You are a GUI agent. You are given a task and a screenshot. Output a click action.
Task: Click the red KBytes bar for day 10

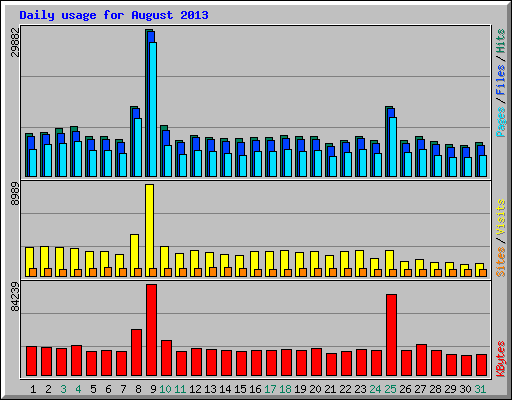point(166,358)
